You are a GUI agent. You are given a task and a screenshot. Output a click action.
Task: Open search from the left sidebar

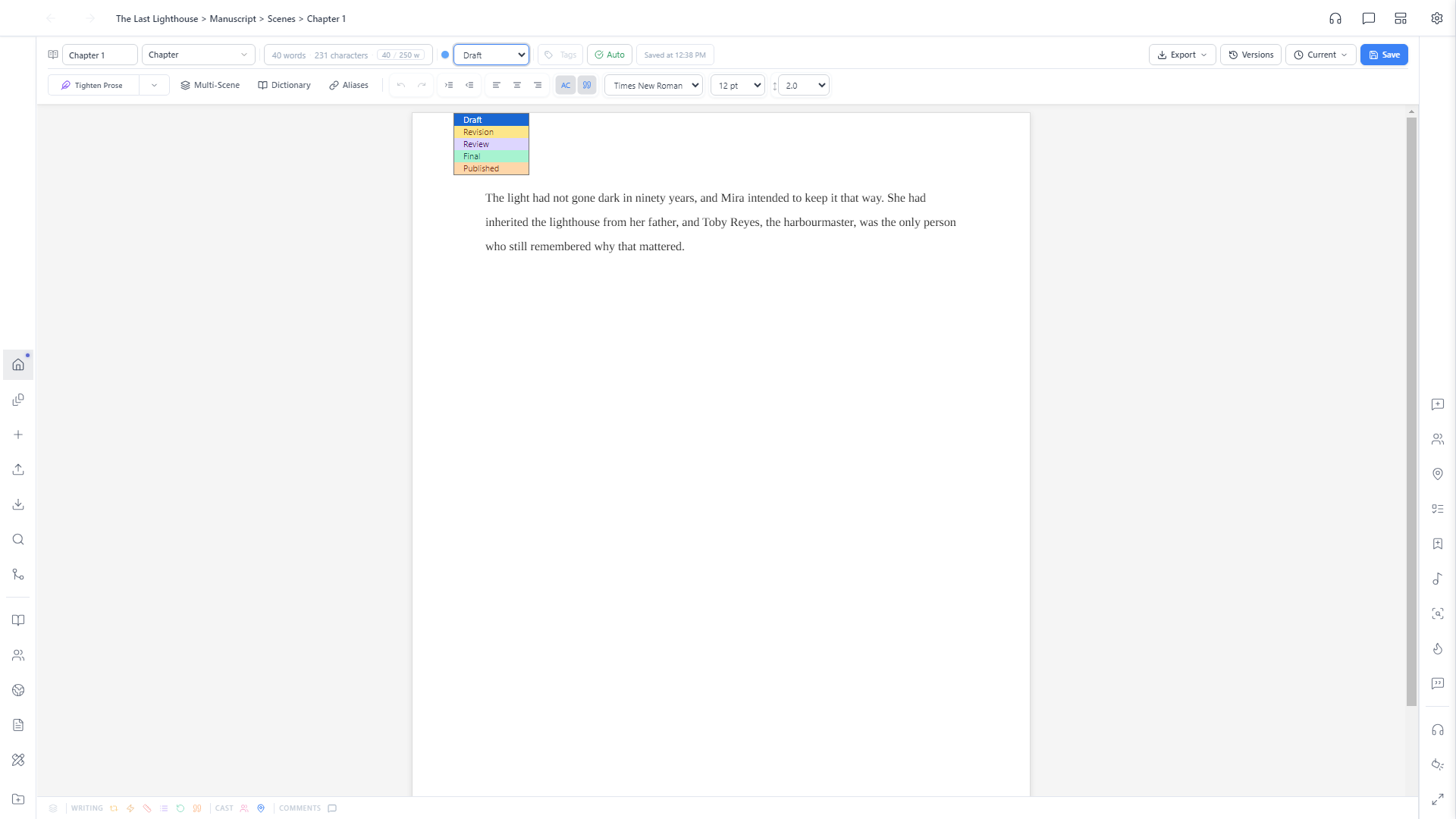click(18, 539)
